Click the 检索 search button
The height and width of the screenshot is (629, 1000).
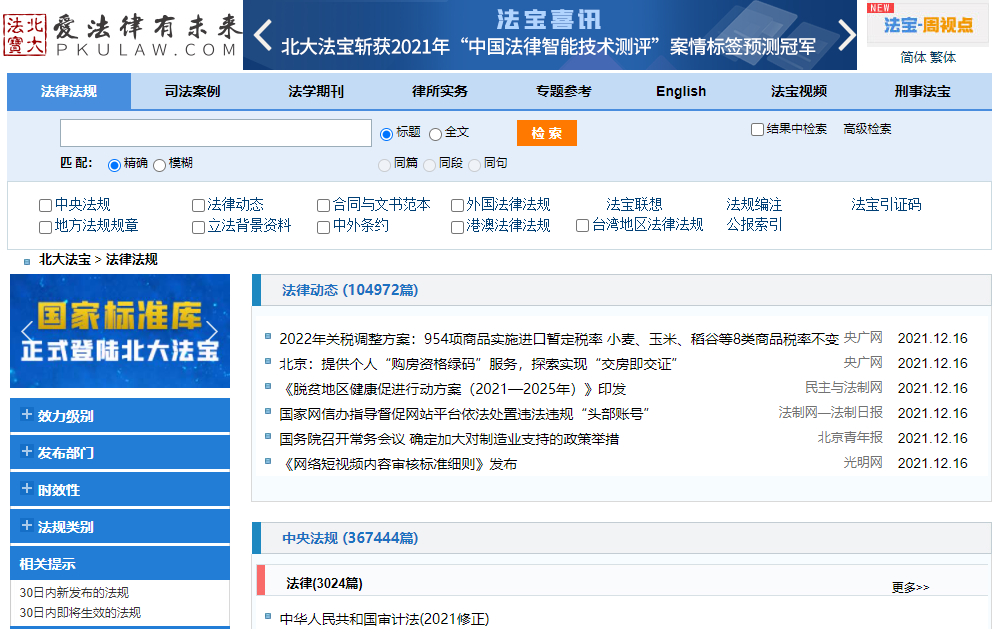pyautogui.click(x=547, y=132)
